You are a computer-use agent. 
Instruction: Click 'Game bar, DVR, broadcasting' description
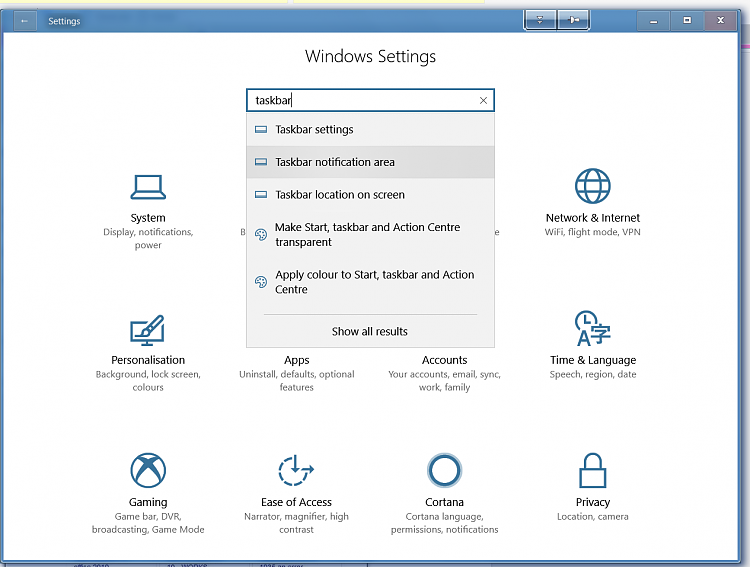tap(148, 523)
